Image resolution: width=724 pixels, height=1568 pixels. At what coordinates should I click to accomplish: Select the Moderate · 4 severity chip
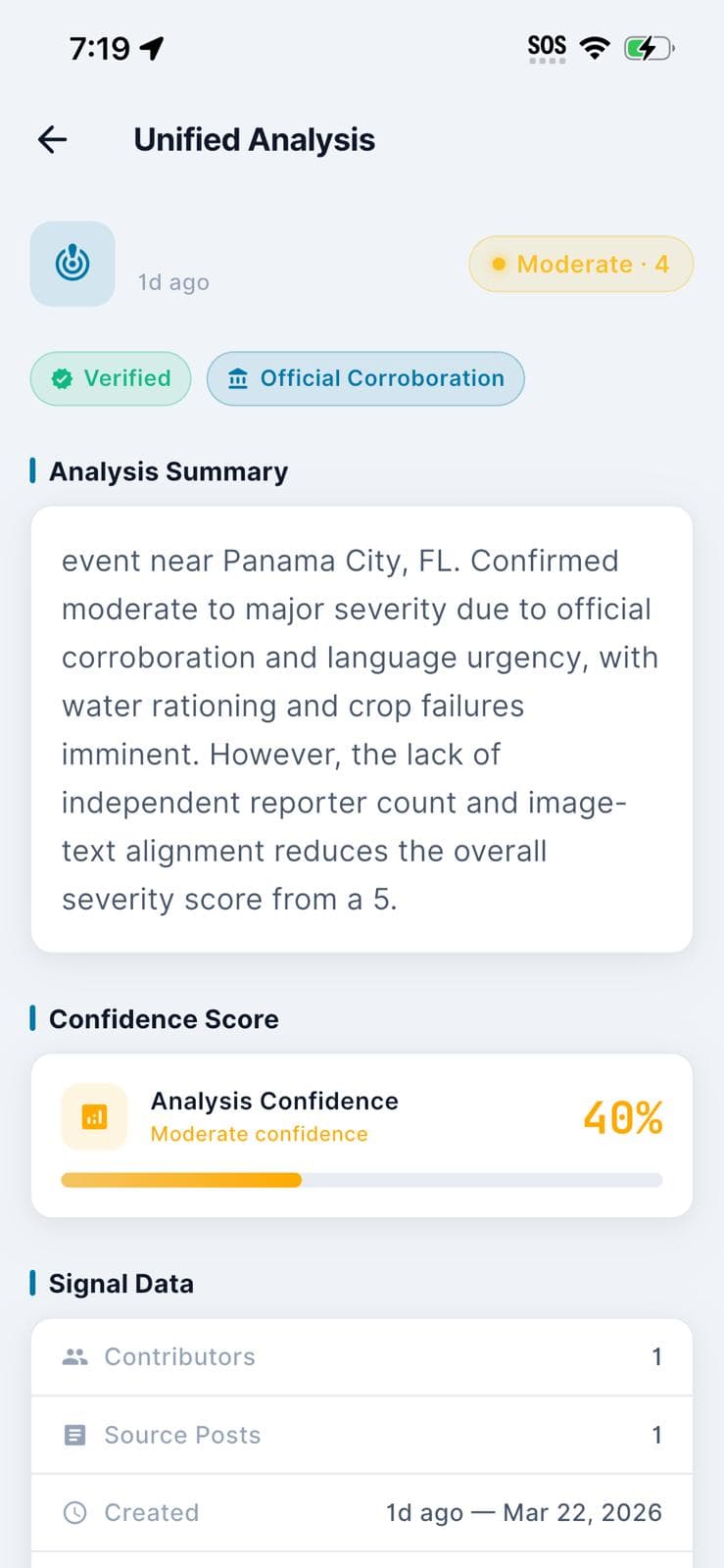click(580, 264)
